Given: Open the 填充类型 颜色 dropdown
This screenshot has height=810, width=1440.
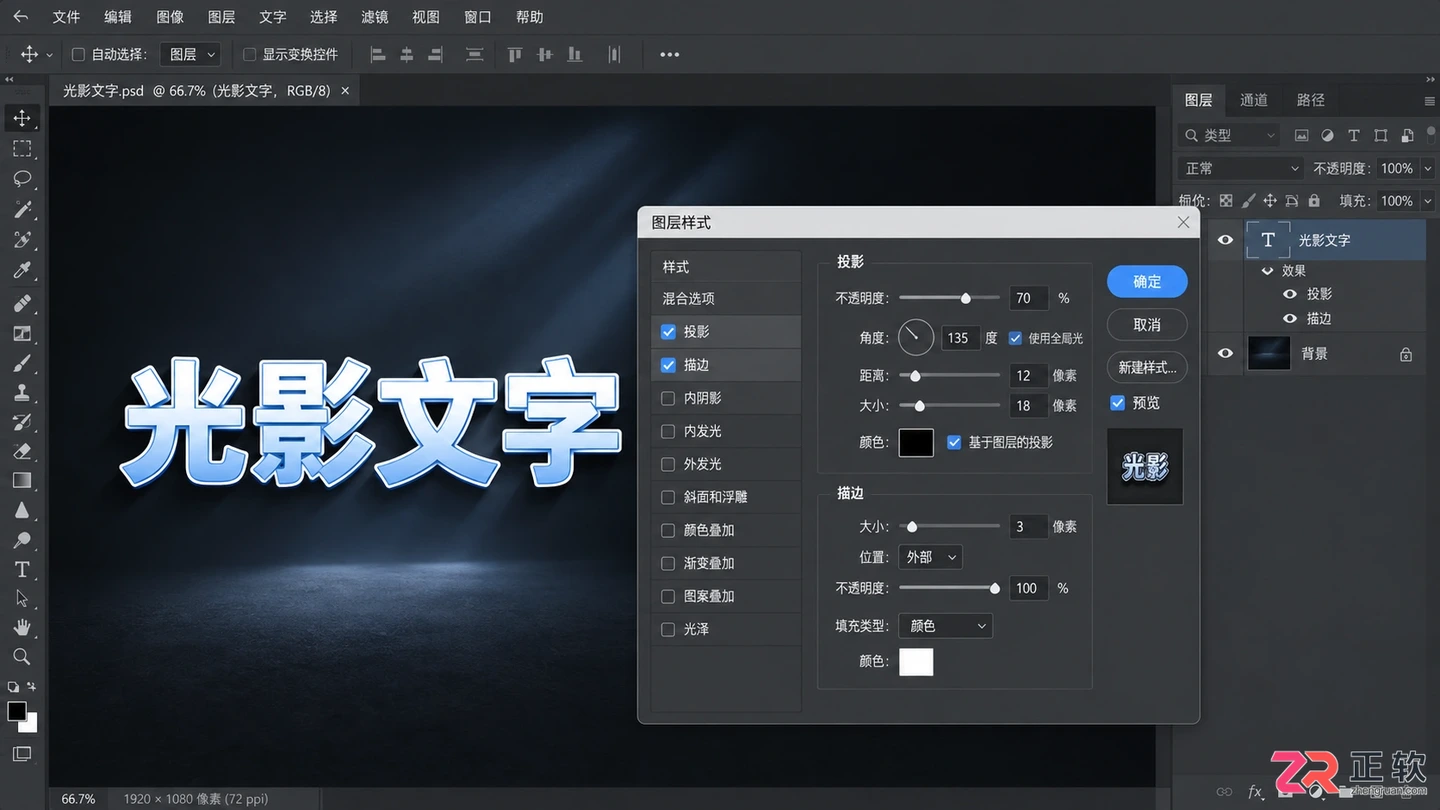Looking at the screenshot, I should (945, 626).
